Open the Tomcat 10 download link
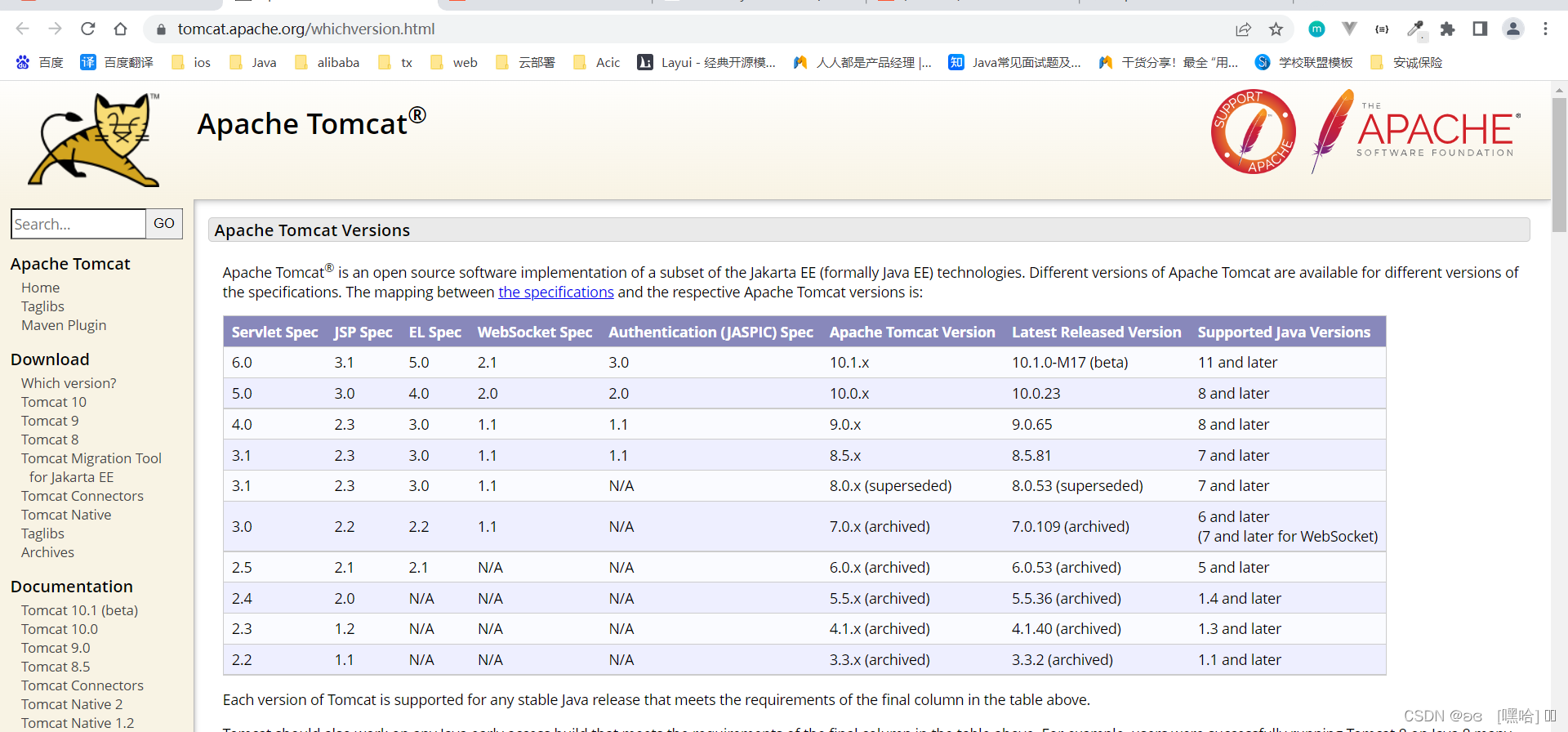 click(x=54, y=402)
